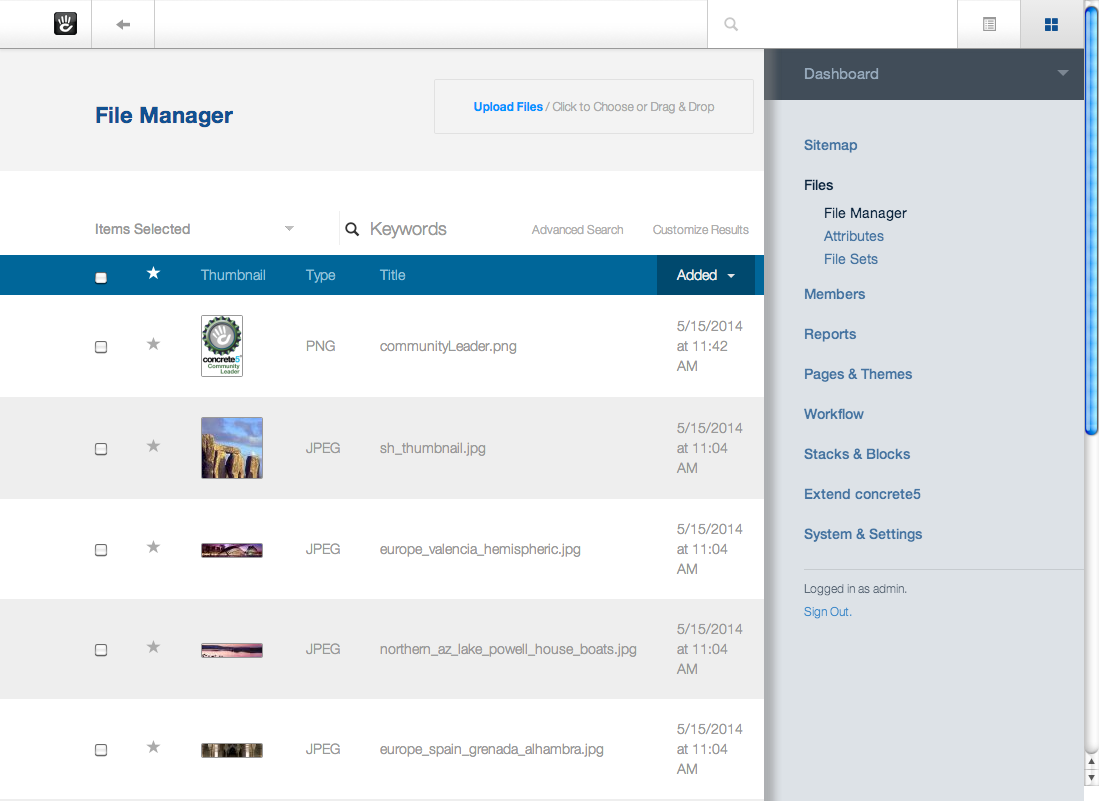1099x801 pixels.
Task: Star the sh_thumbnail.jpg file
Action: (153, 446)
